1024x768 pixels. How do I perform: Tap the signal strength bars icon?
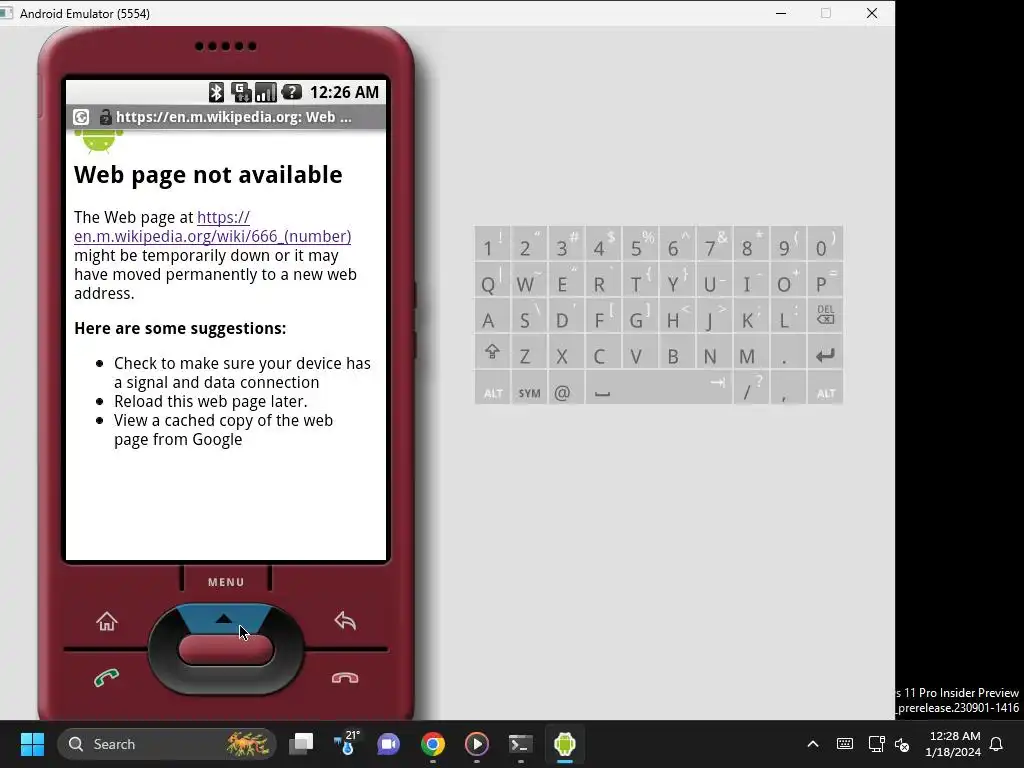[x=266, y=92]
